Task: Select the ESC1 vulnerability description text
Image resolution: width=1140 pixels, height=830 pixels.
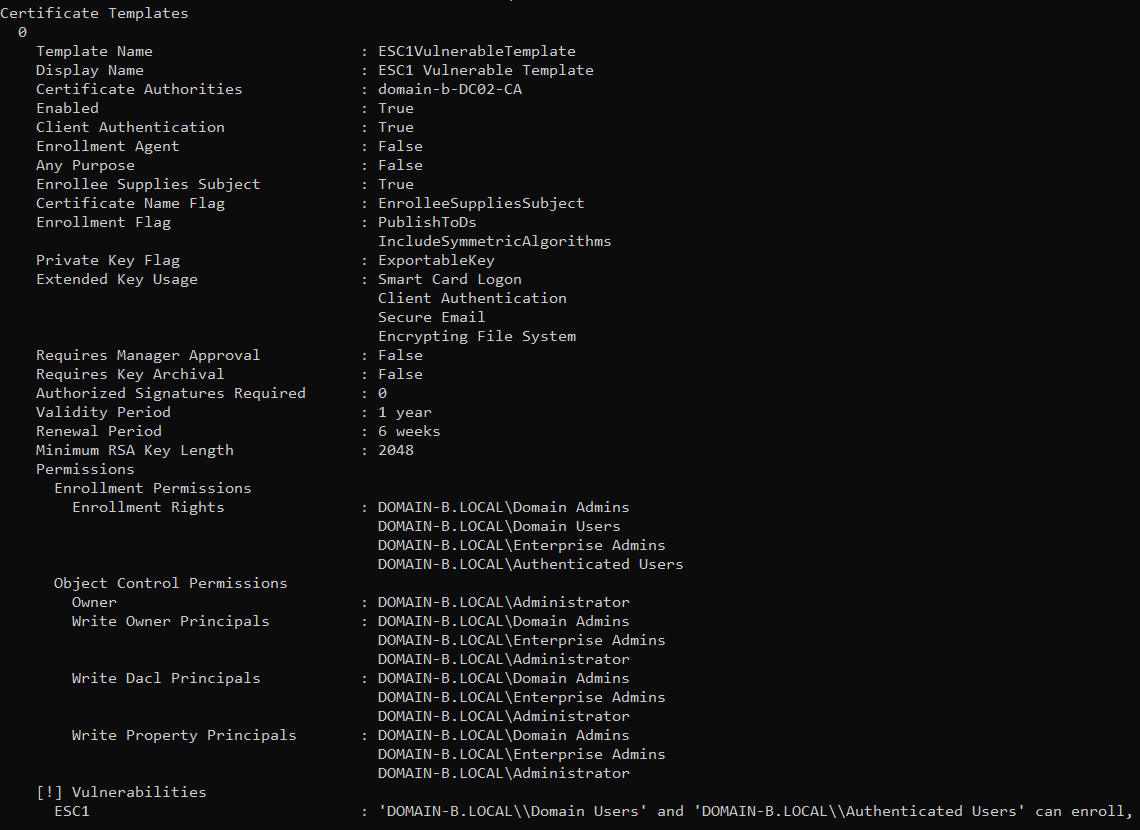Action: [756, 812]
